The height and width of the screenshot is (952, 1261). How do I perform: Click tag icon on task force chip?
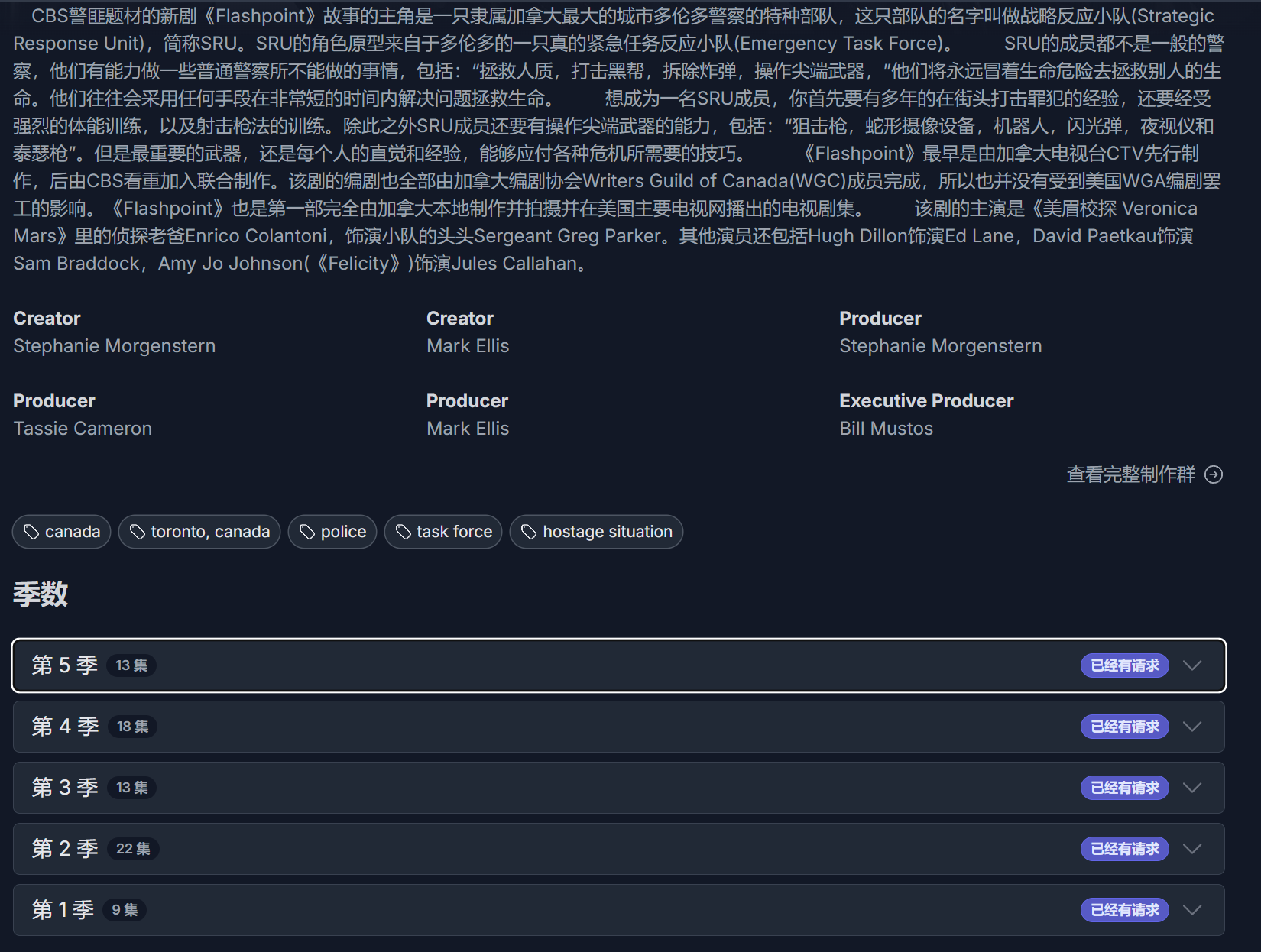(x=404, y=532)
